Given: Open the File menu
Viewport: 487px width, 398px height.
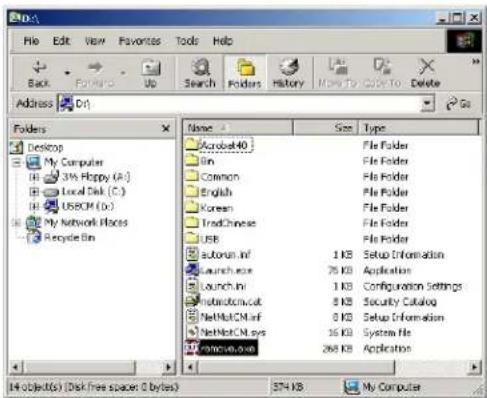Looking at the screenshot, I should (x=31, y=41).
